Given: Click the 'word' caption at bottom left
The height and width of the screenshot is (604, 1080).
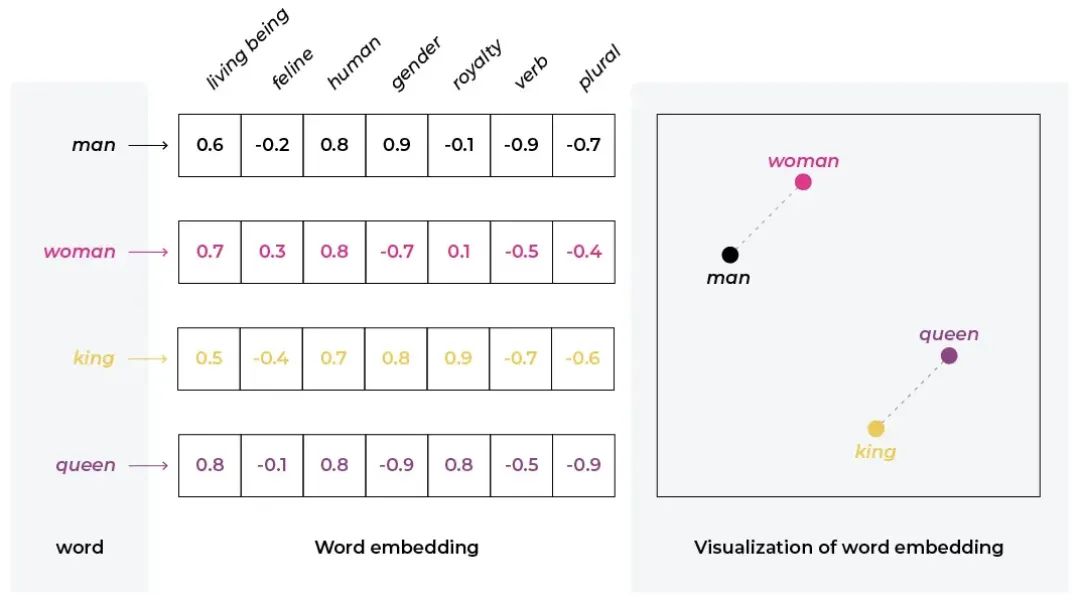Looking at the screenshot, I should click(79, 547).
